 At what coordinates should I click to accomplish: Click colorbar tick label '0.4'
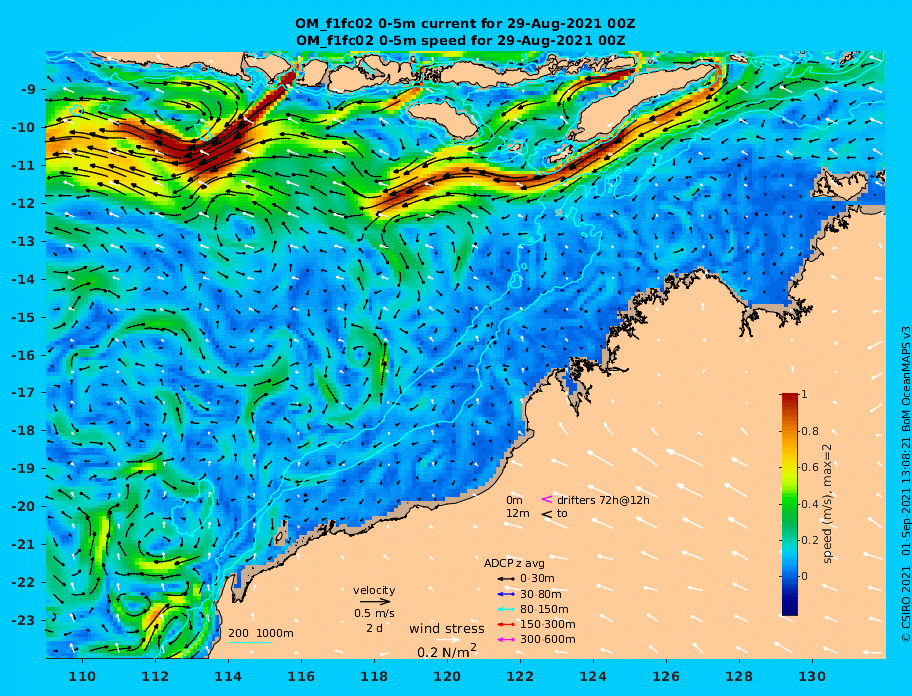coord(810,504)
